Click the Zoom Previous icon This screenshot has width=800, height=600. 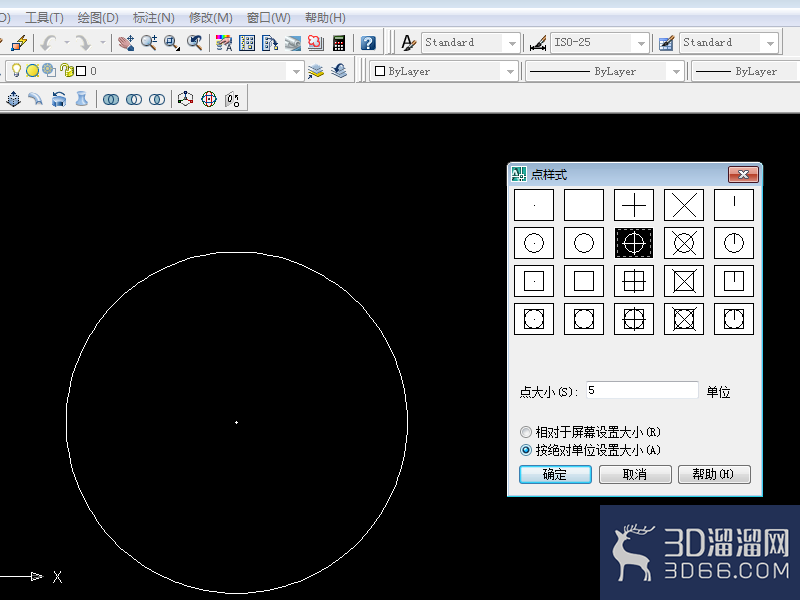tap(194, 42)
